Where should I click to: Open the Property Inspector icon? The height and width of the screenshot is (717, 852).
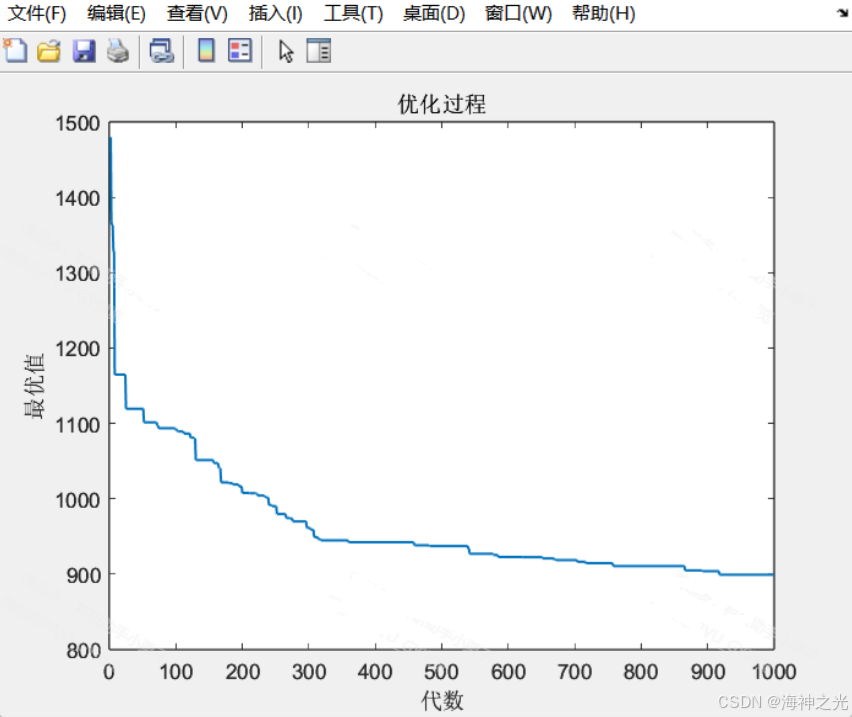(318, 51)
